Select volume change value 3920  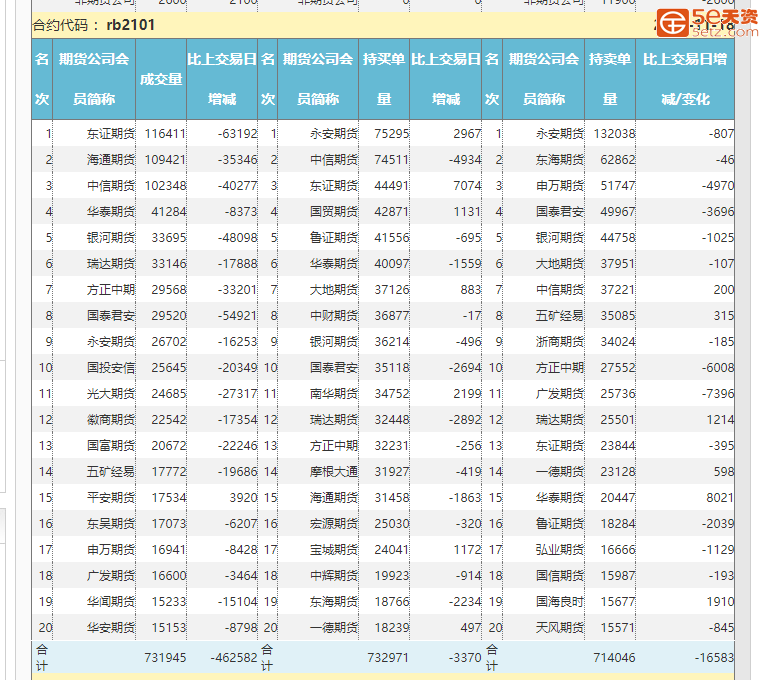coord(243,498)
